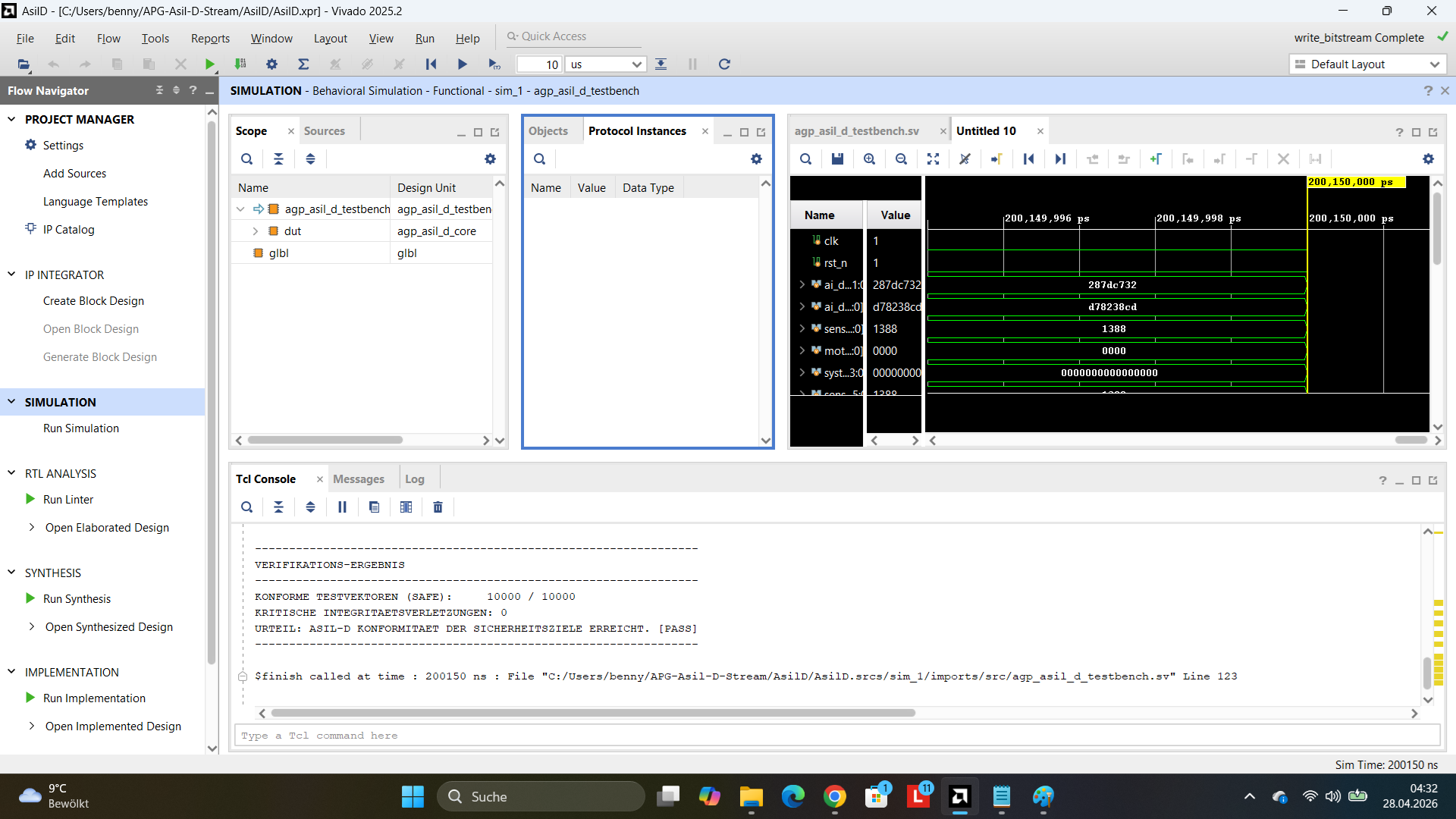Click Zoom Fit in waveform toolbar
This screenshot has height=819, width=1456.
933,159
